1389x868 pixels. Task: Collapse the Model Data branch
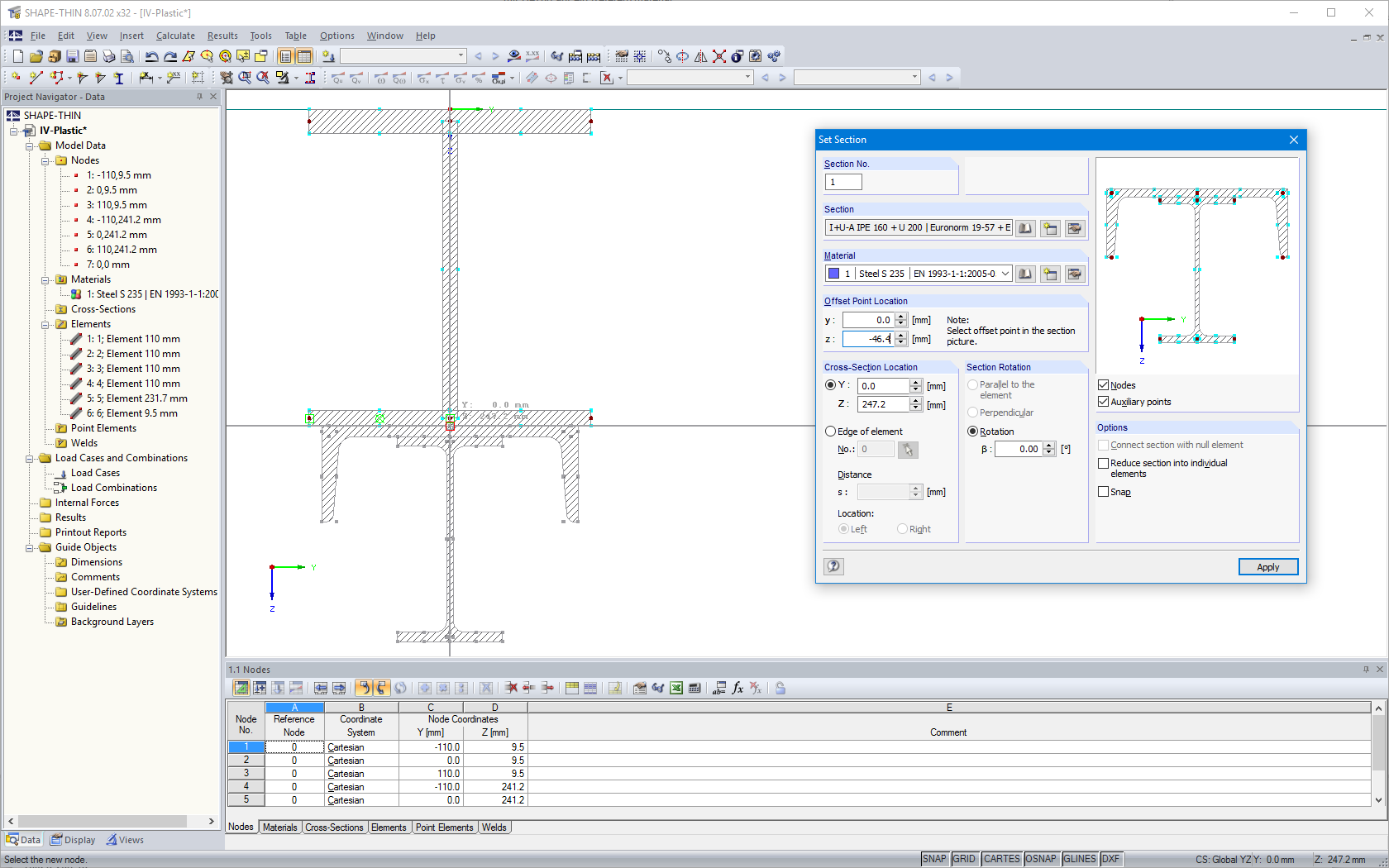pos(30,145)
